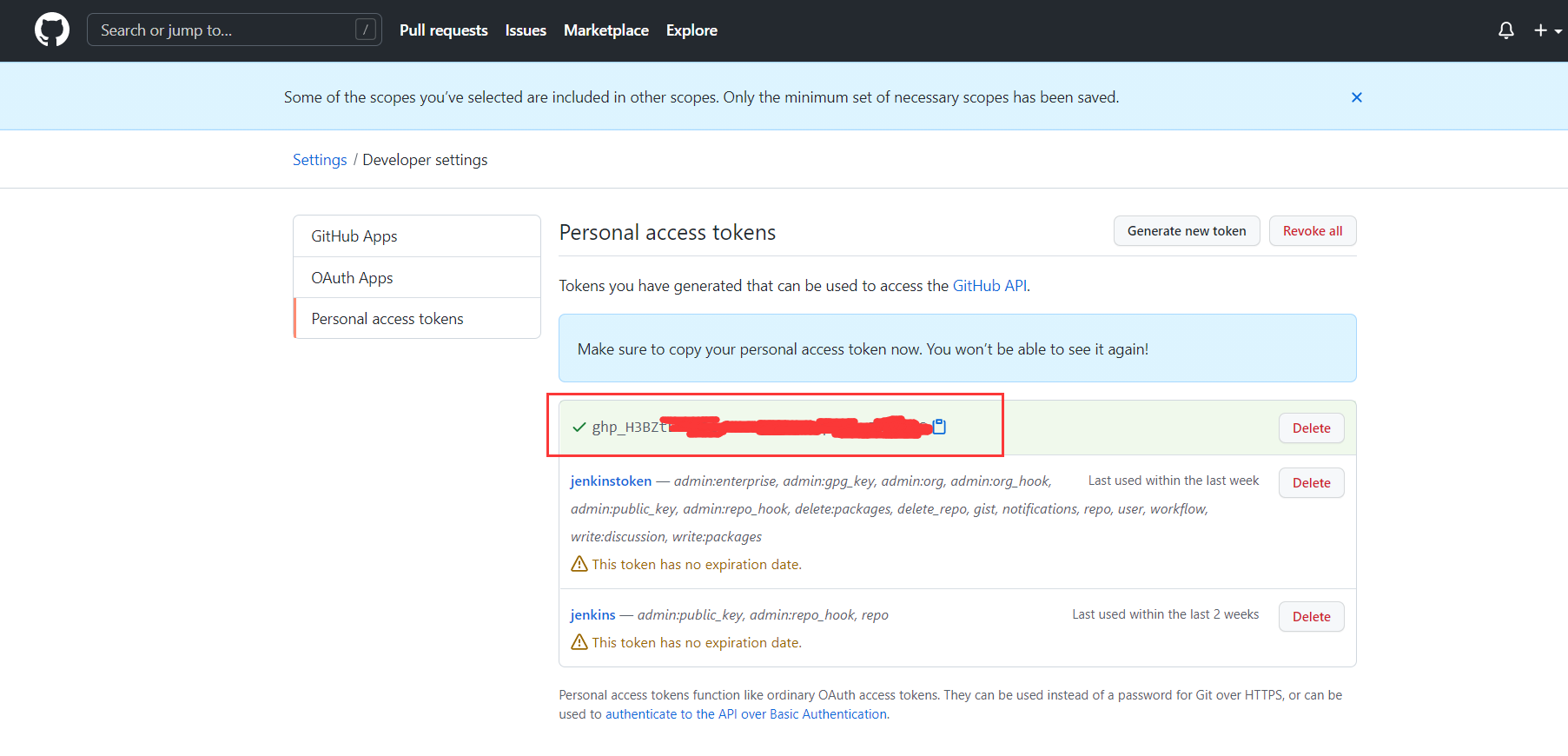Open the GitHub API link
This screenshot has height=756, width=1568.
989,286
